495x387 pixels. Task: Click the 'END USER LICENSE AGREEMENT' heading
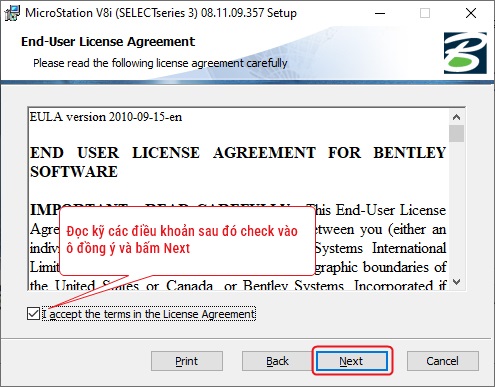pyautogui.click(x=238, y=162)
